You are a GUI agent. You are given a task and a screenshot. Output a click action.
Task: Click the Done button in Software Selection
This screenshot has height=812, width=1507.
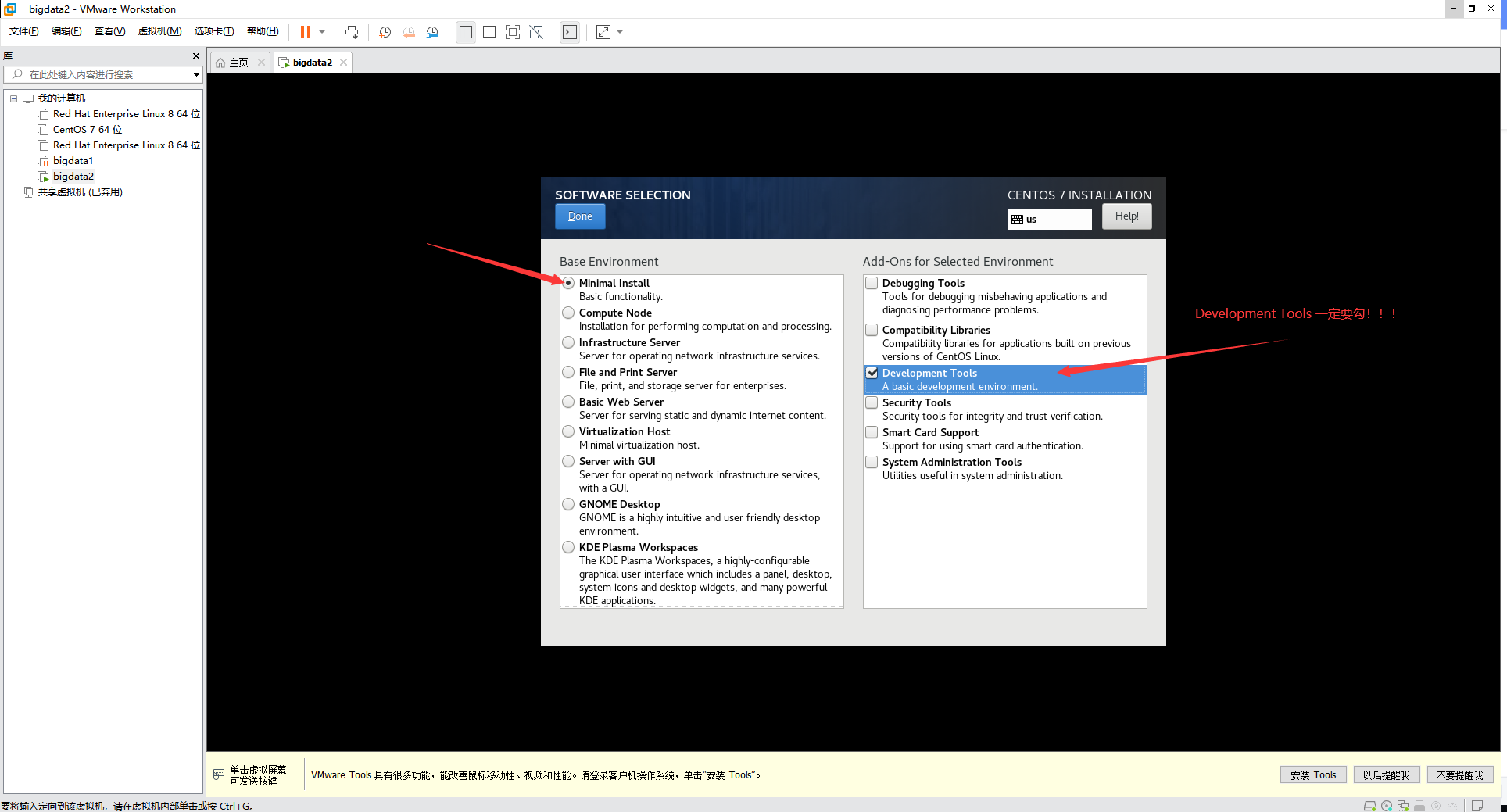(579, 216)
